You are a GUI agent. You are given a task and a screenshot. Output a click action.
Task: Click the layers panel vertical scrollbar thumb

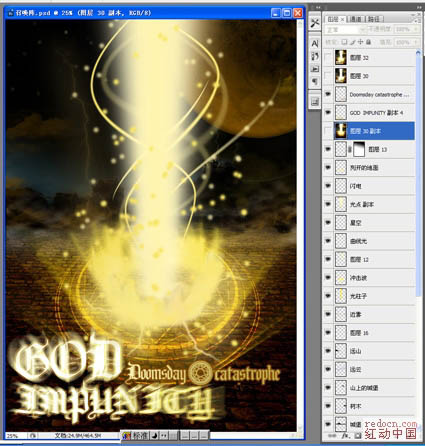418,175
